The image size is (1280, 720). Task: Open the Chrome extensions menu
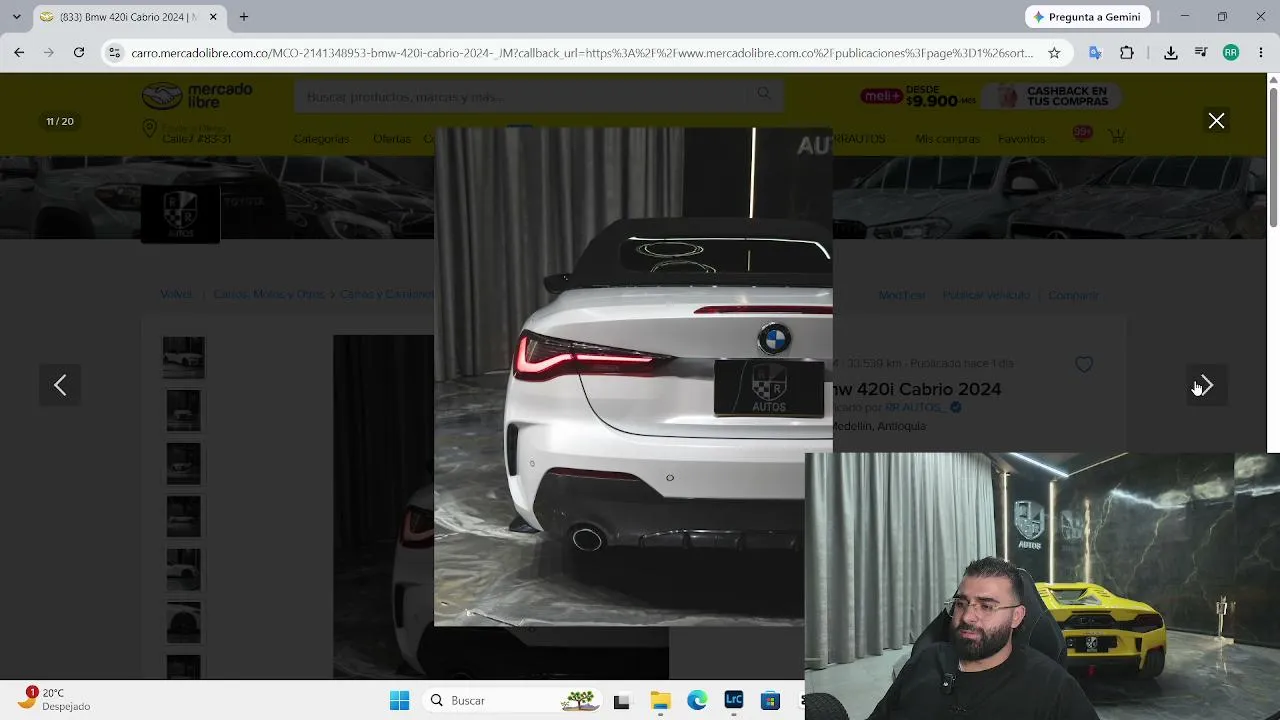point(1127,53)
